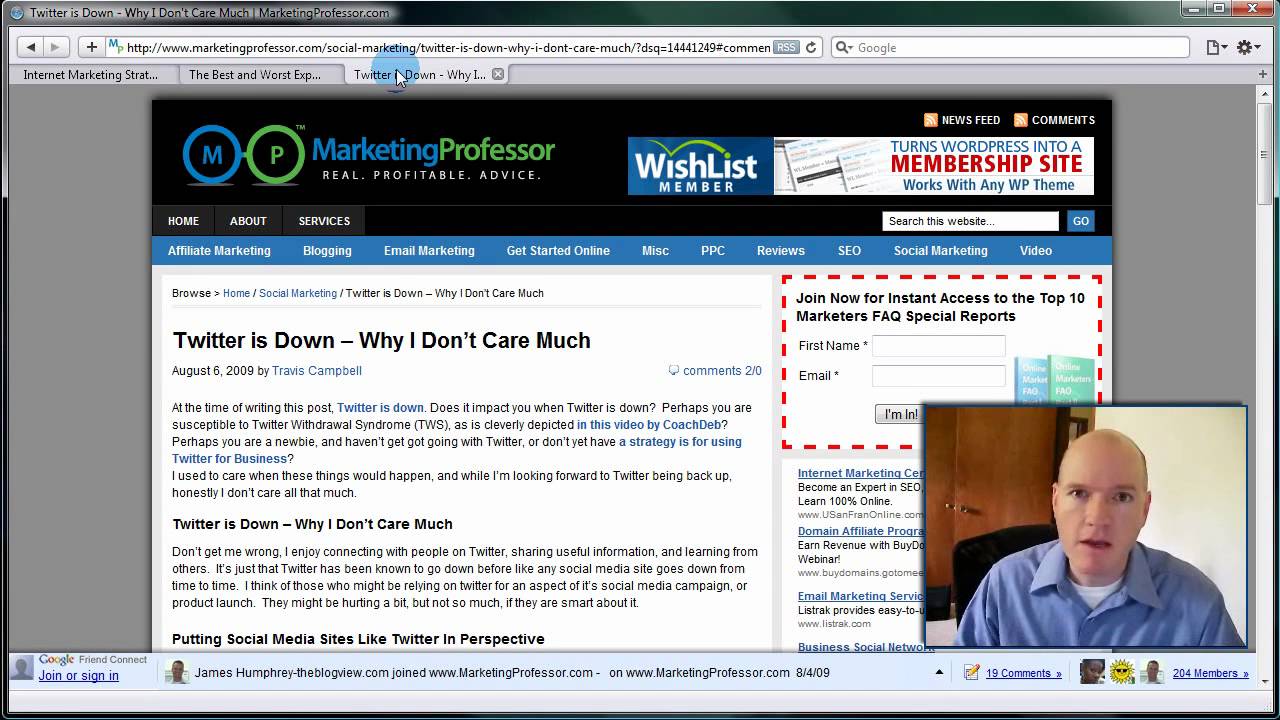Open '19 Comments »' link

(1024, 673)
